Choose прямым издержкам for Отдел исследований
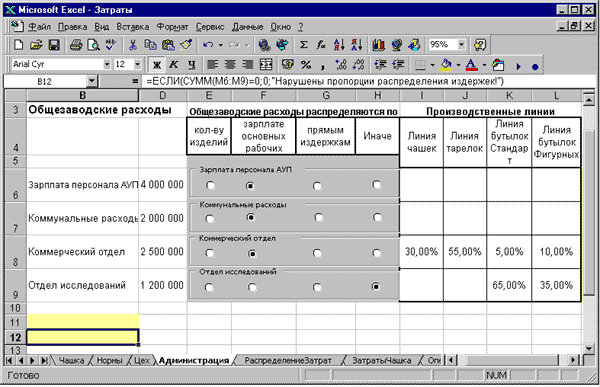 [317, 287]
